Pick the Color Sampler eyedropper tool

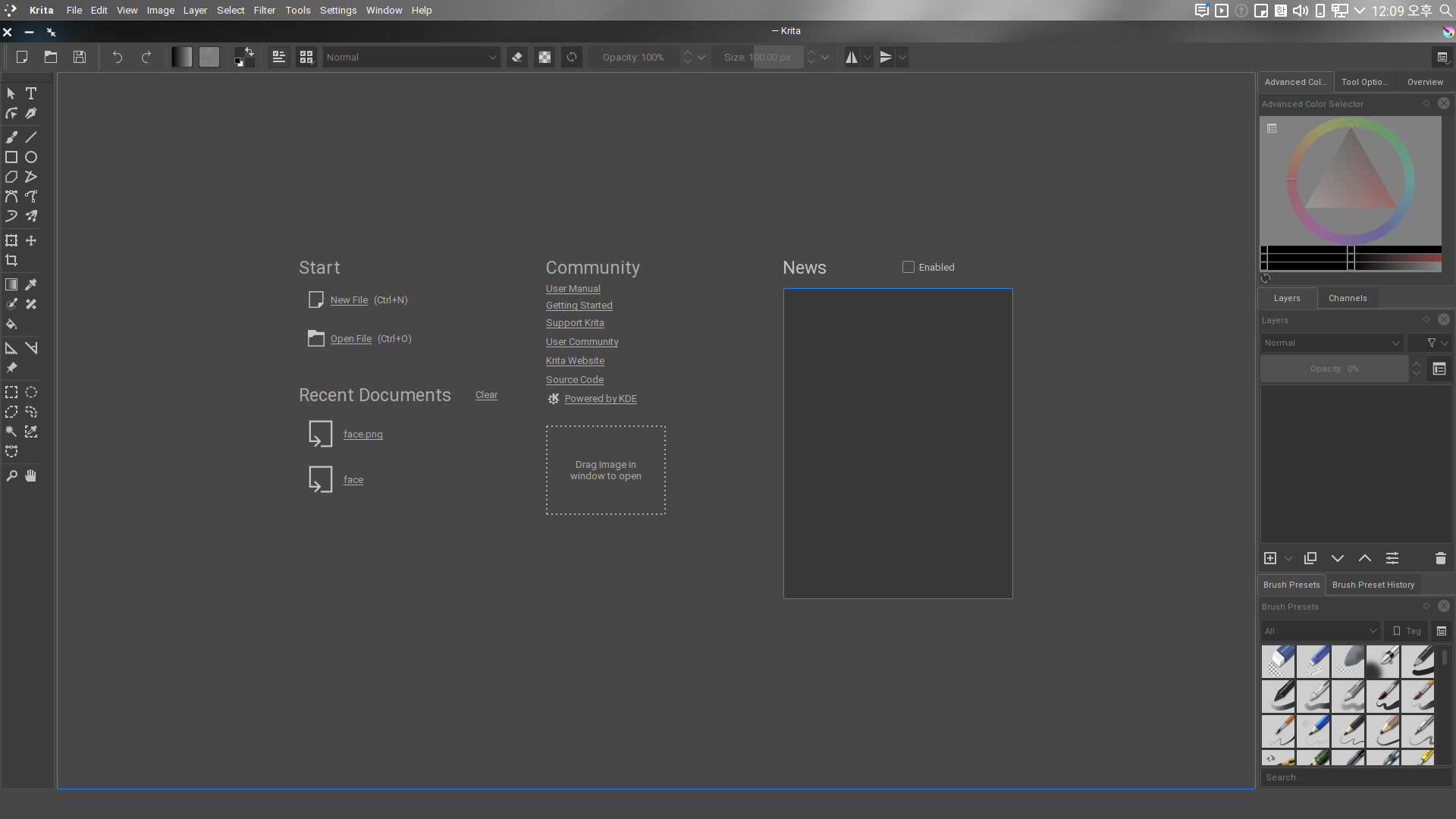(x=31, y=284)
